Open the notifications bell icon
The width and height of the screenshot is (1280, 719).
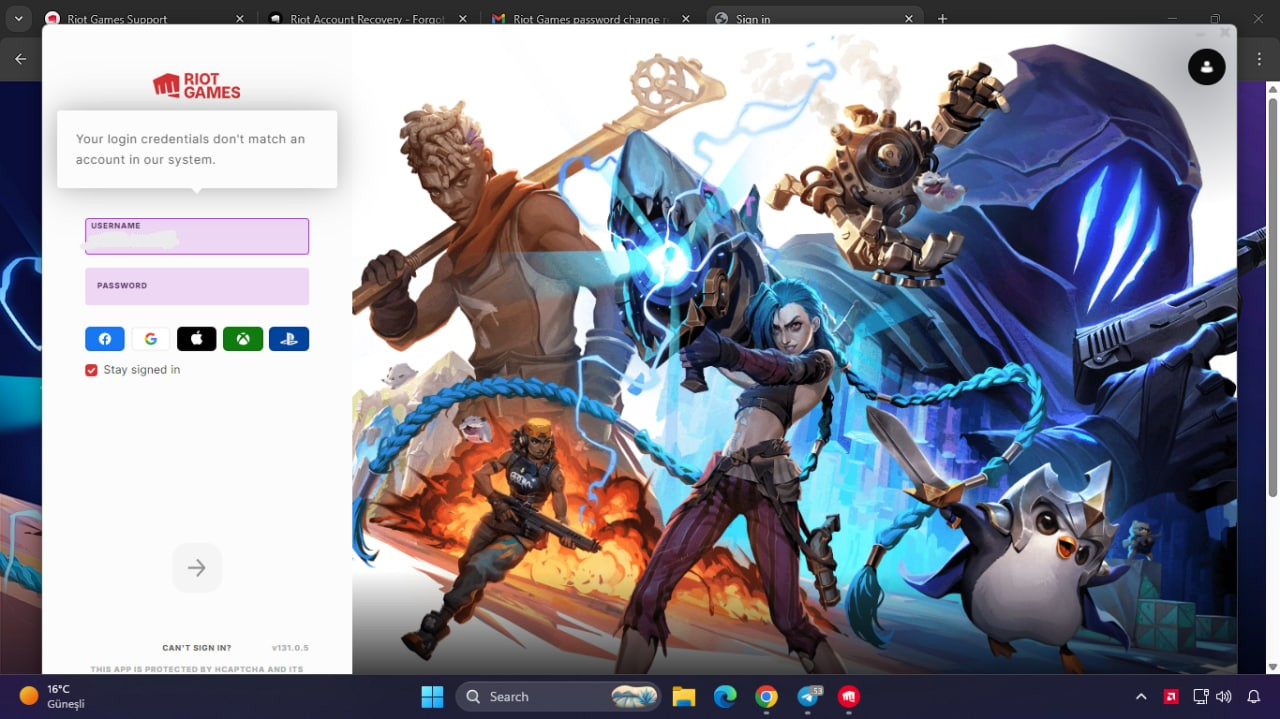point(1254,697)
